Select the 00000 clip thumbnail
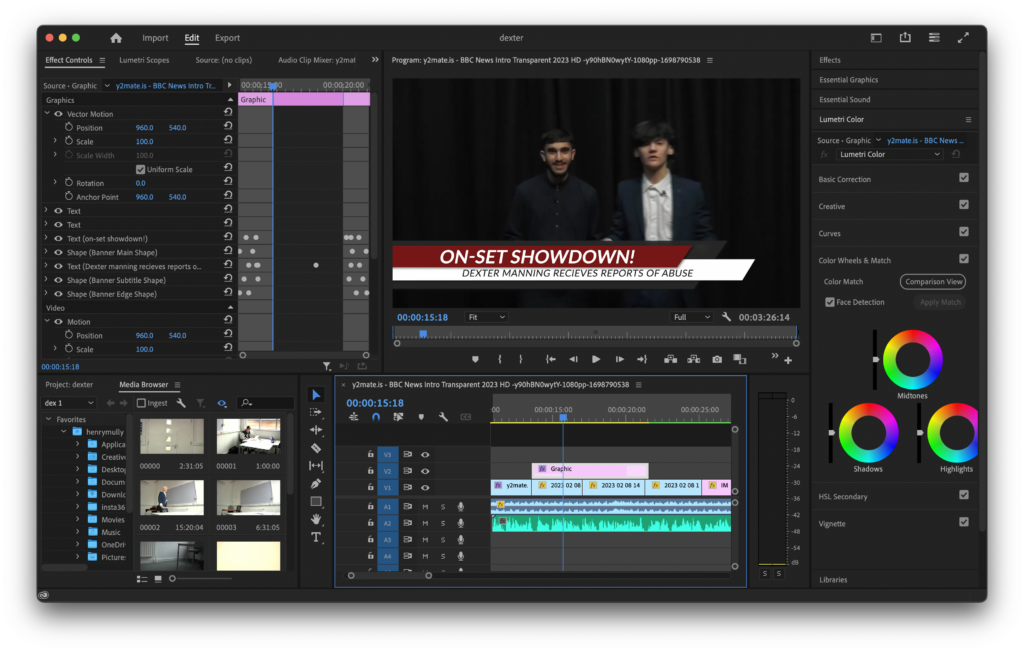Screen dimensions: 1024x651 click(172, 436)
